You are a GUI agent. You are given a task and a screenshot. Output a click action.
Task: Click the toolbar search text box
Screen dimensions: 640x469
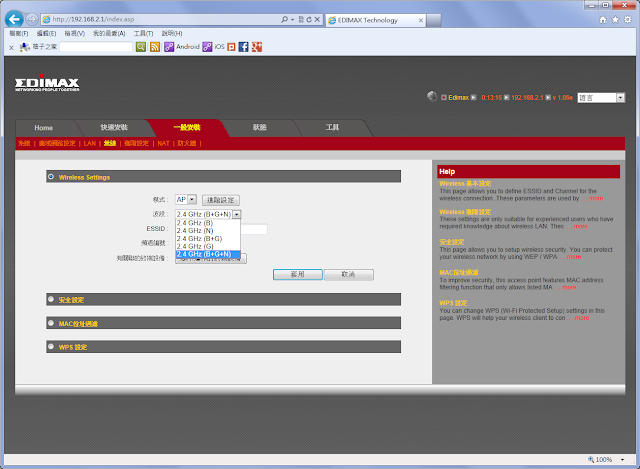96,47
